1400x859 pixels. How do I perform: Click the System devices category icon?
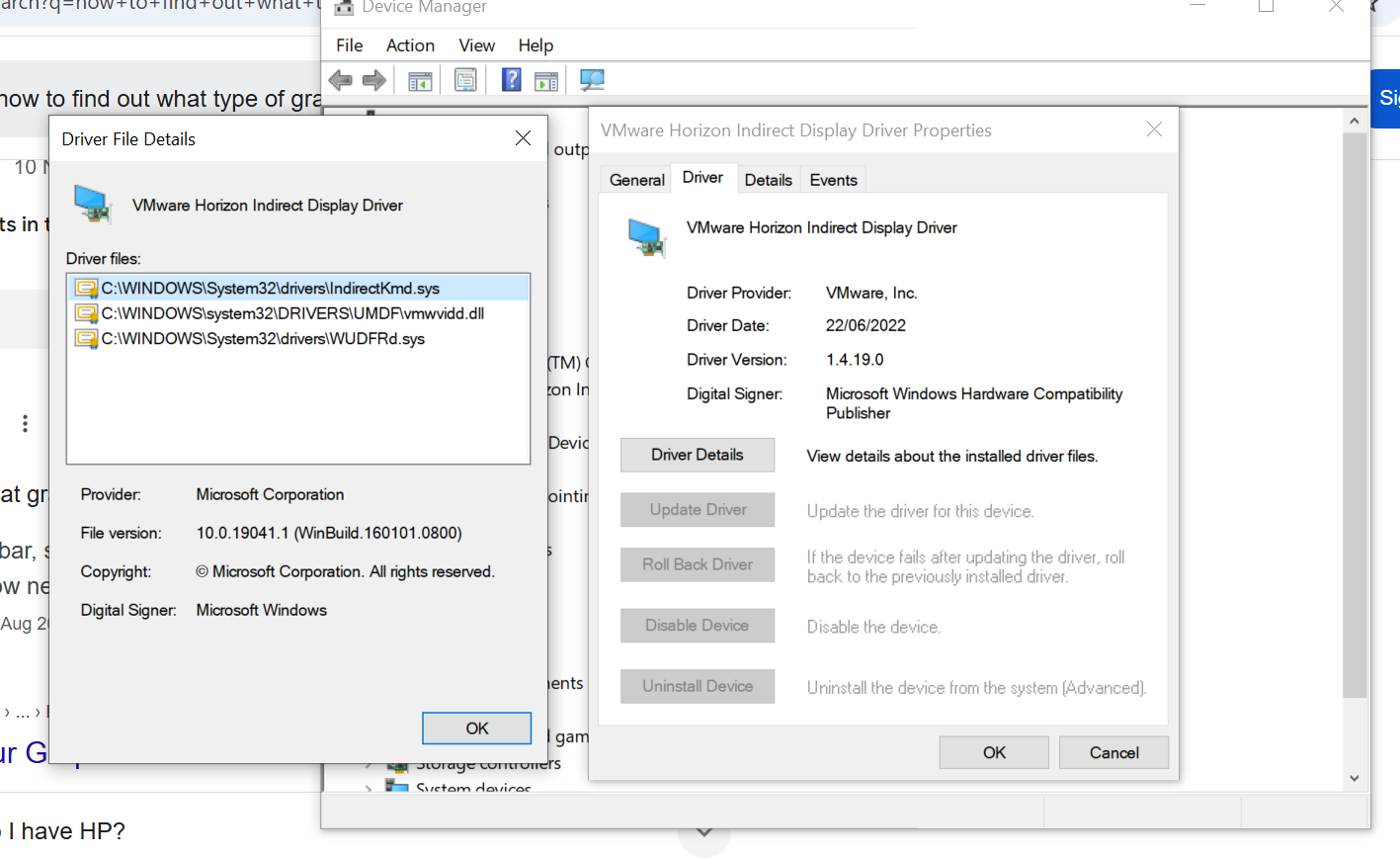coord(396,787)
